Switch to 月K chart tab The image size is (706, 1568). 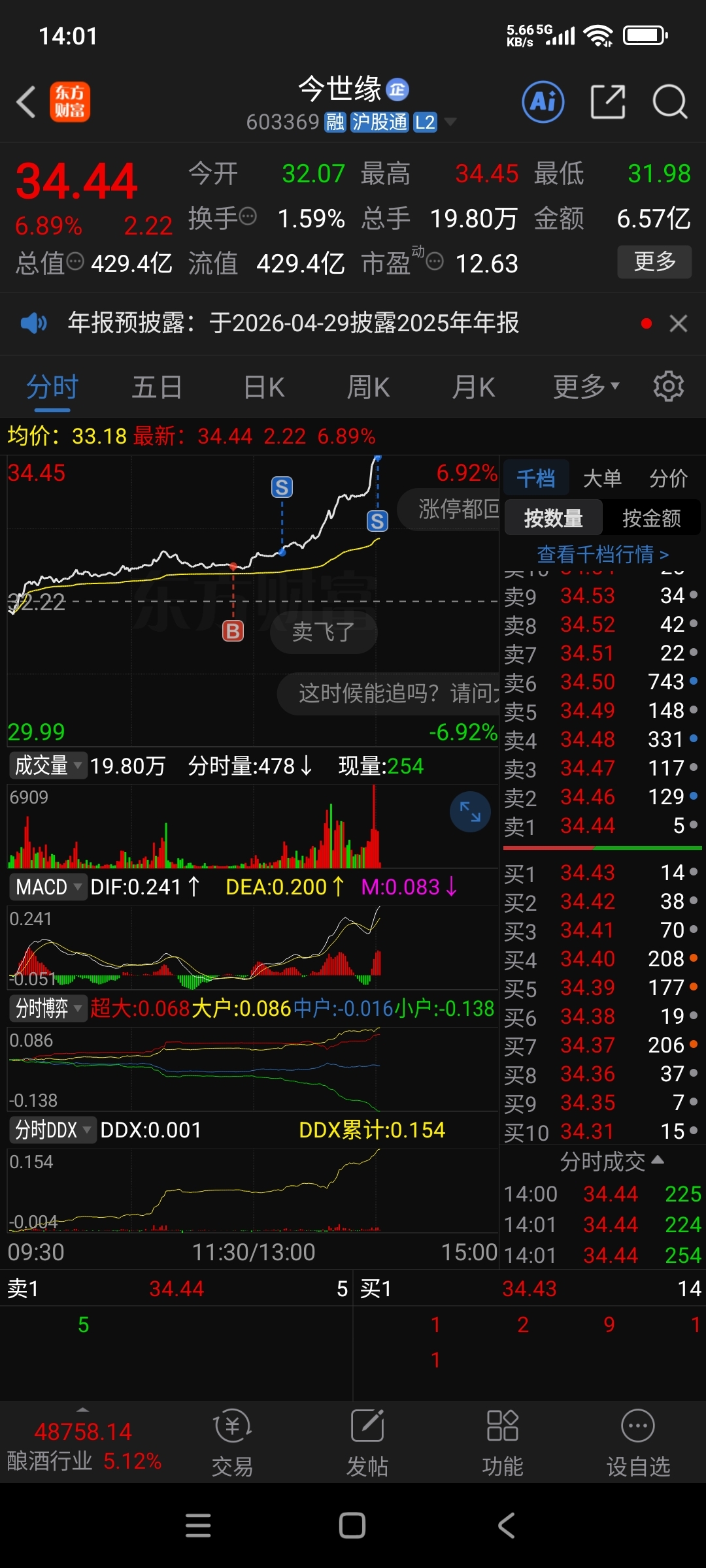[473, 387]
